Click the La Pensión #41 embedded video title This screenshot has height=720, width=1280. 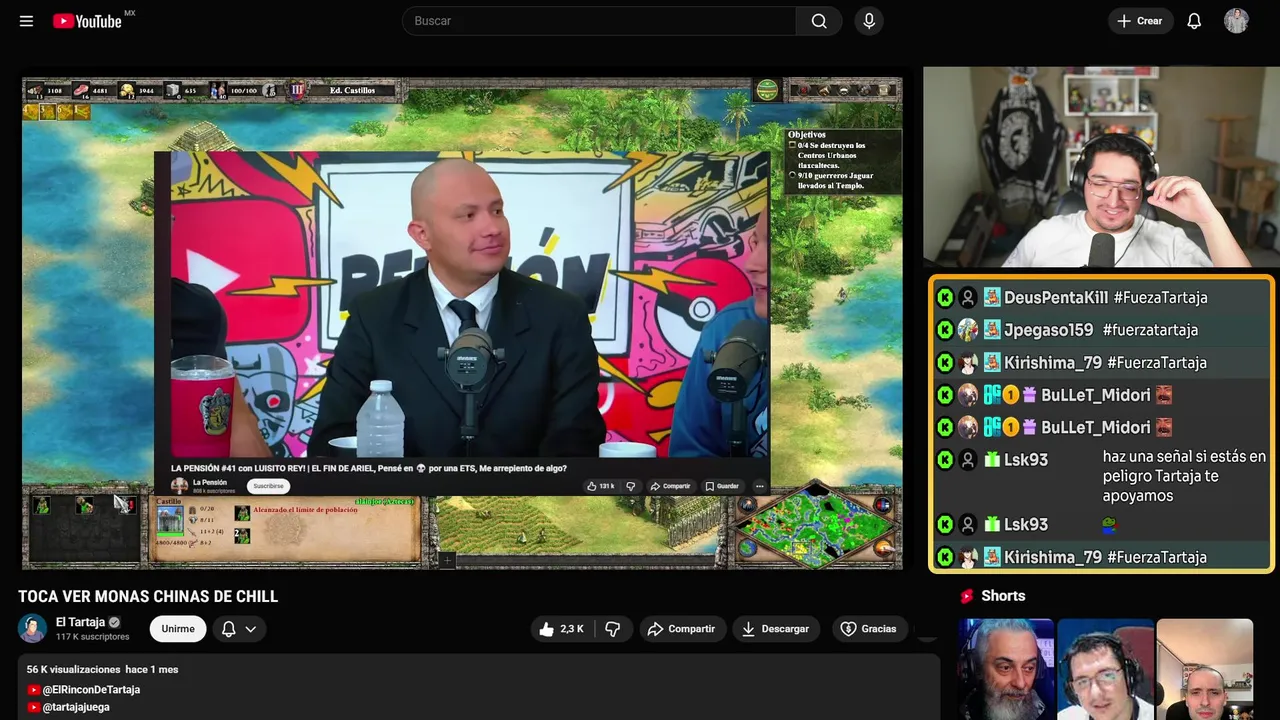(x=369, y=468)
